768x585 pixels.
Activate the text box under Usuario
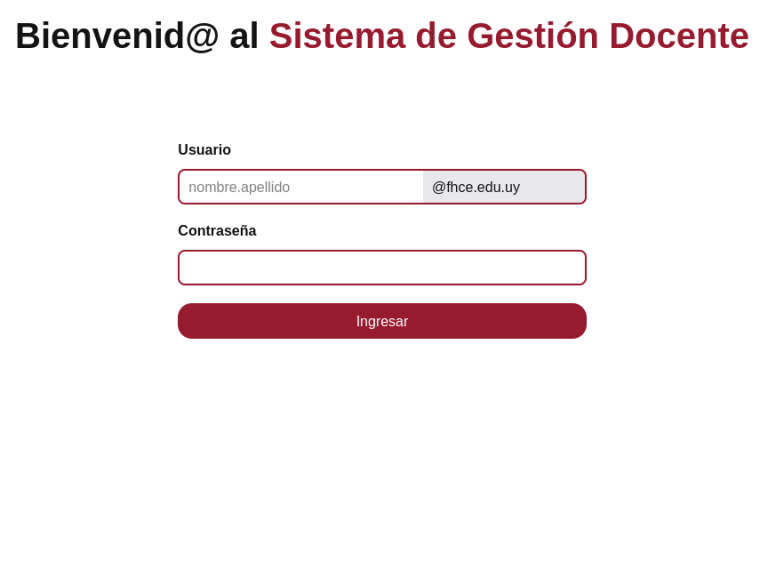(301, 187)
